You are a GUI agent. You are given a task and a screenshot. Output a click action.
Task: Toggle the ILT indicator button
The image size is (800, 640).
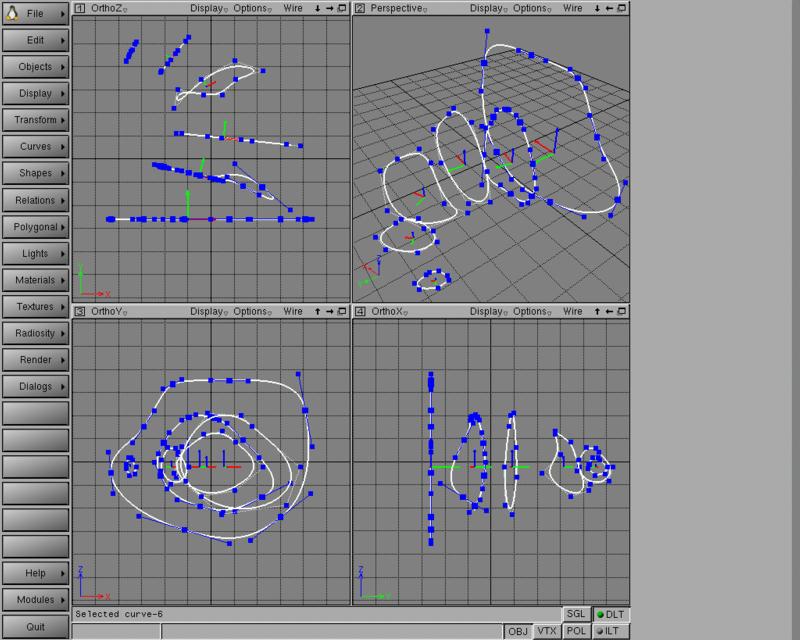tap(611, 631)
